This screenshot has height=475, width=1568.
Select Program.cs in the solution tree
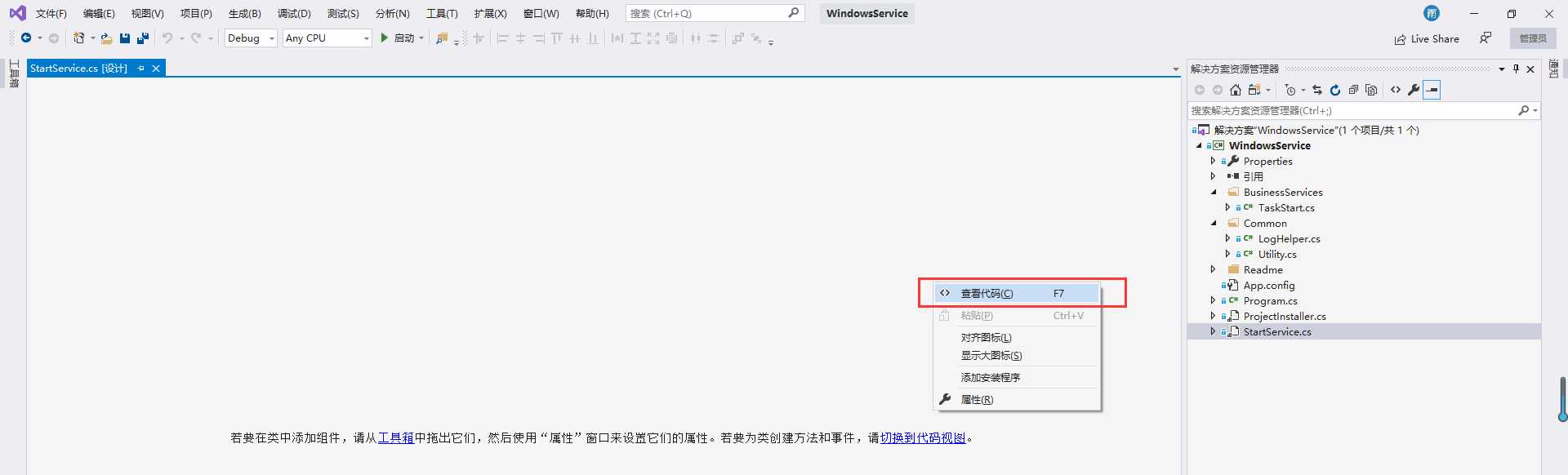click(x=1270, y=300)
